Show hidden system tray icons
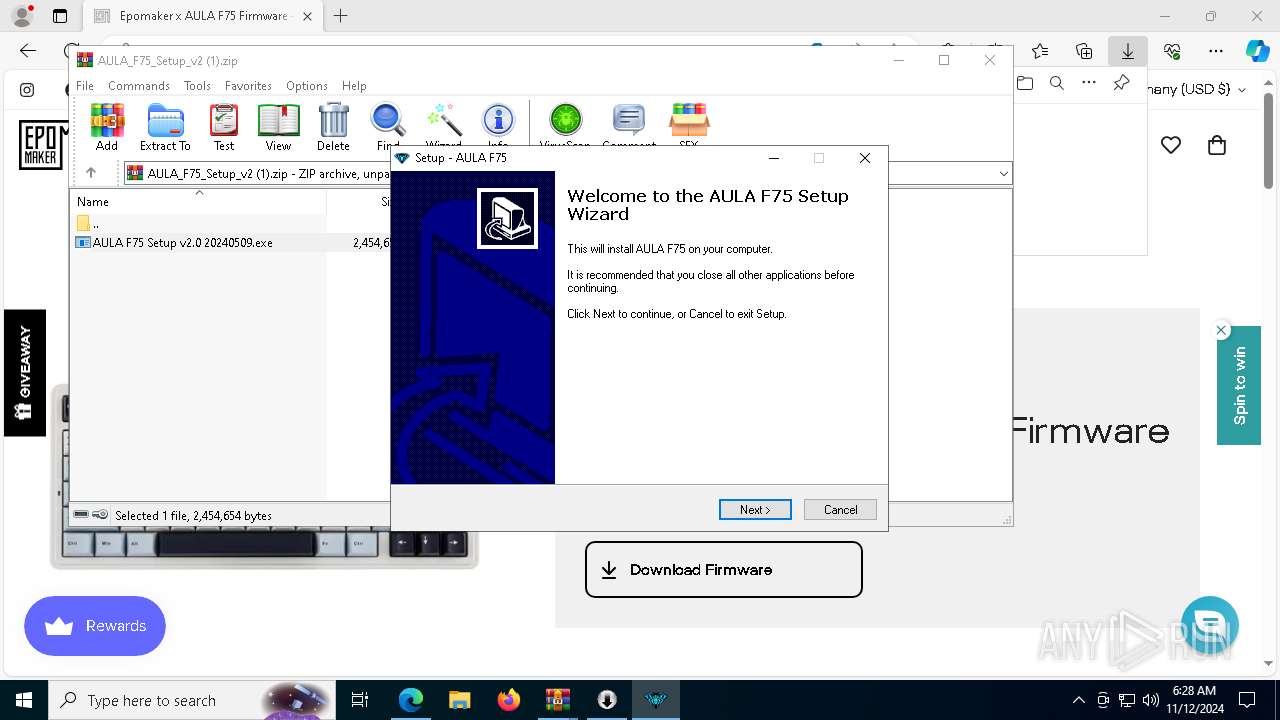The image size is (1280, 720). point(1078,700)
